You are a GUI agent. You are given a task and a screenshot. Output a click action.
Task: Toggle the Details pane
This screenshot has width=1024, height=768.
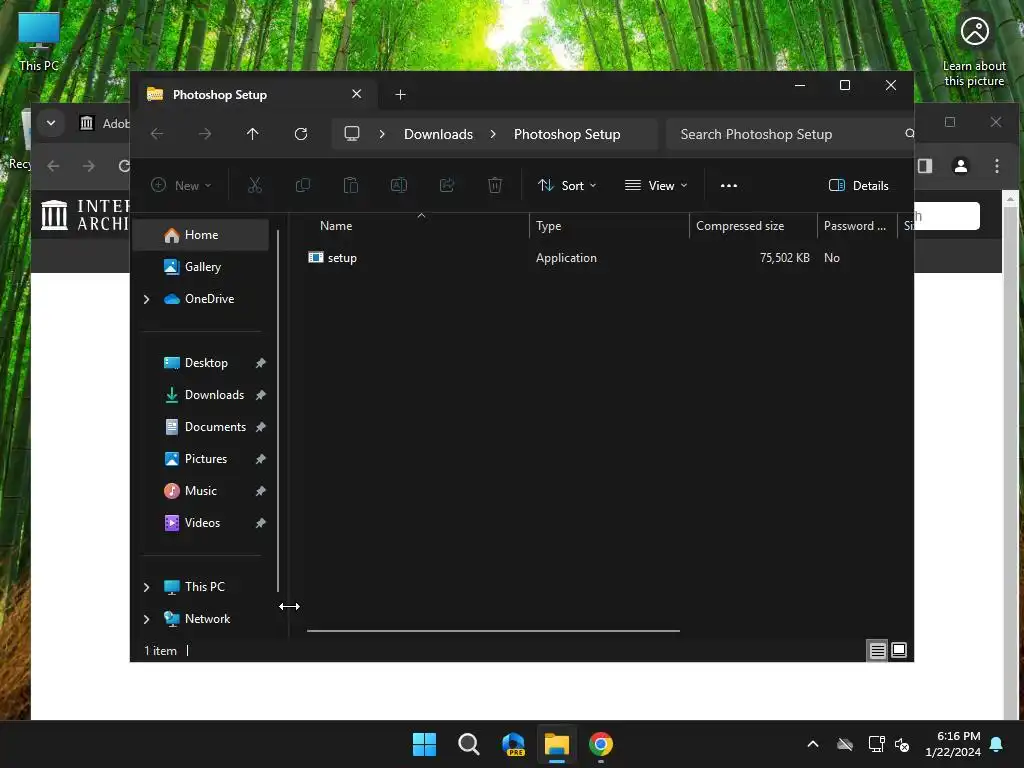coord(858,185)
